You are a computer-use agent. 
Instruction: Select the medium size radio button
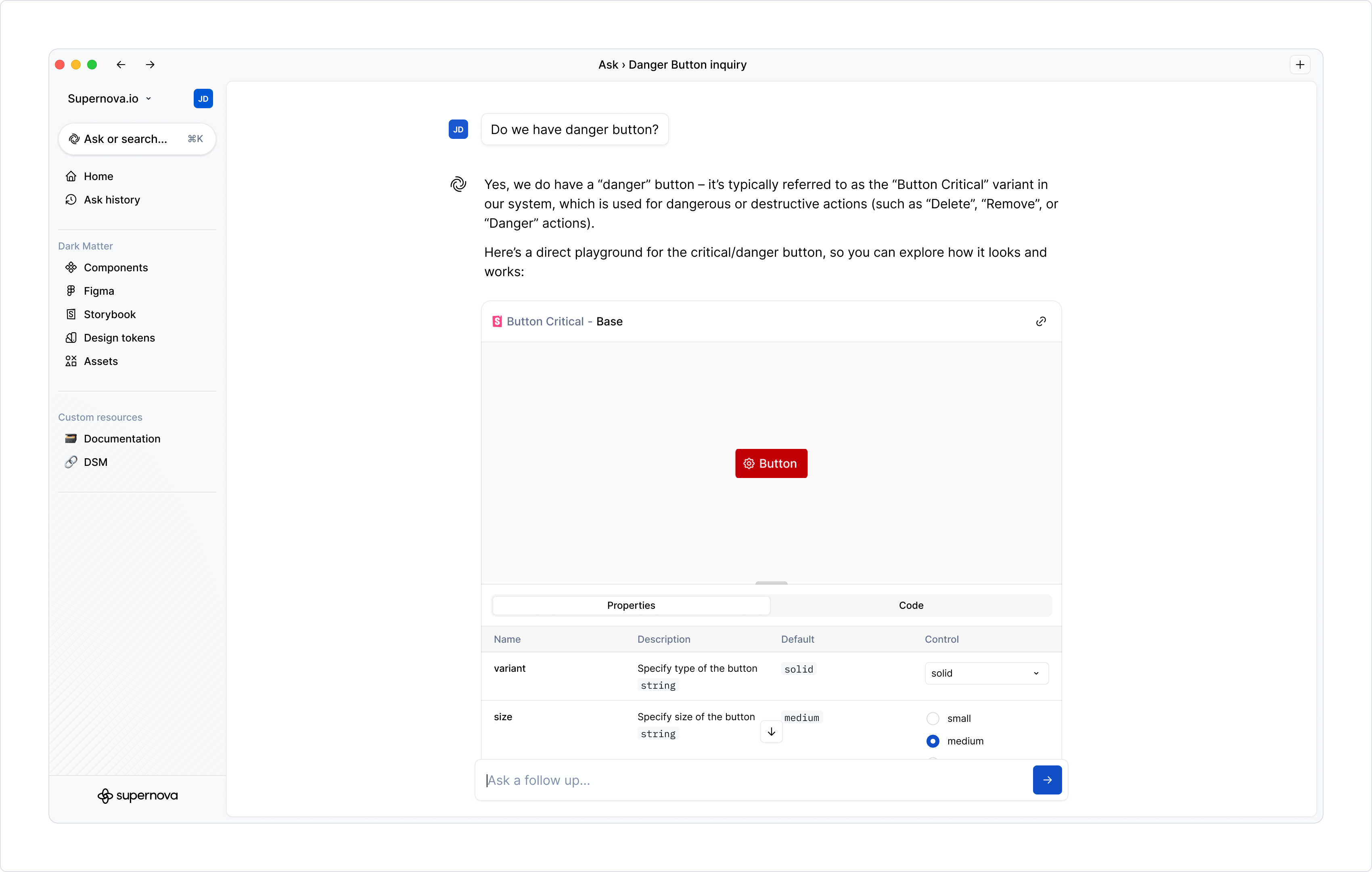coord(933,741)
